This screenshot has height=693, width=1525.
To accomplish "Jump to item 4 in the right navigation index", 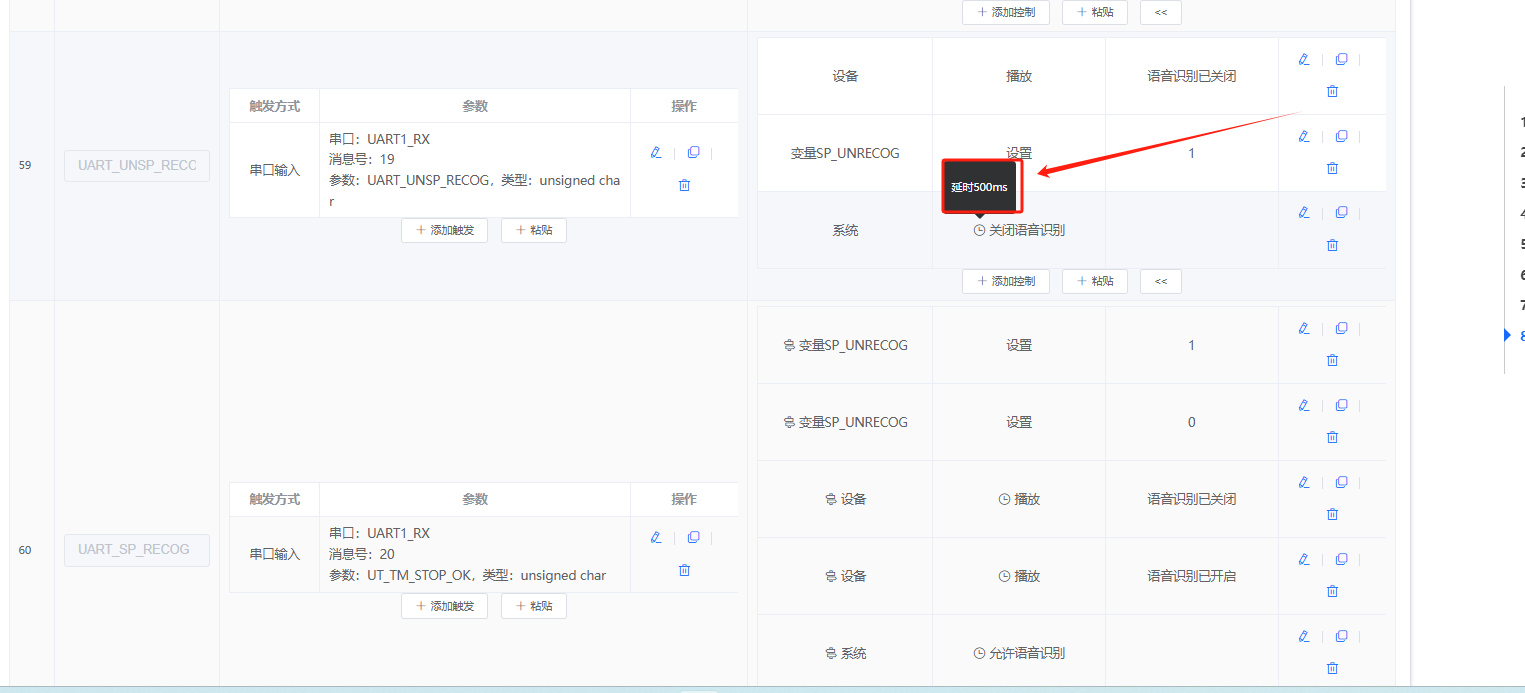I will tap(1521, 215).
